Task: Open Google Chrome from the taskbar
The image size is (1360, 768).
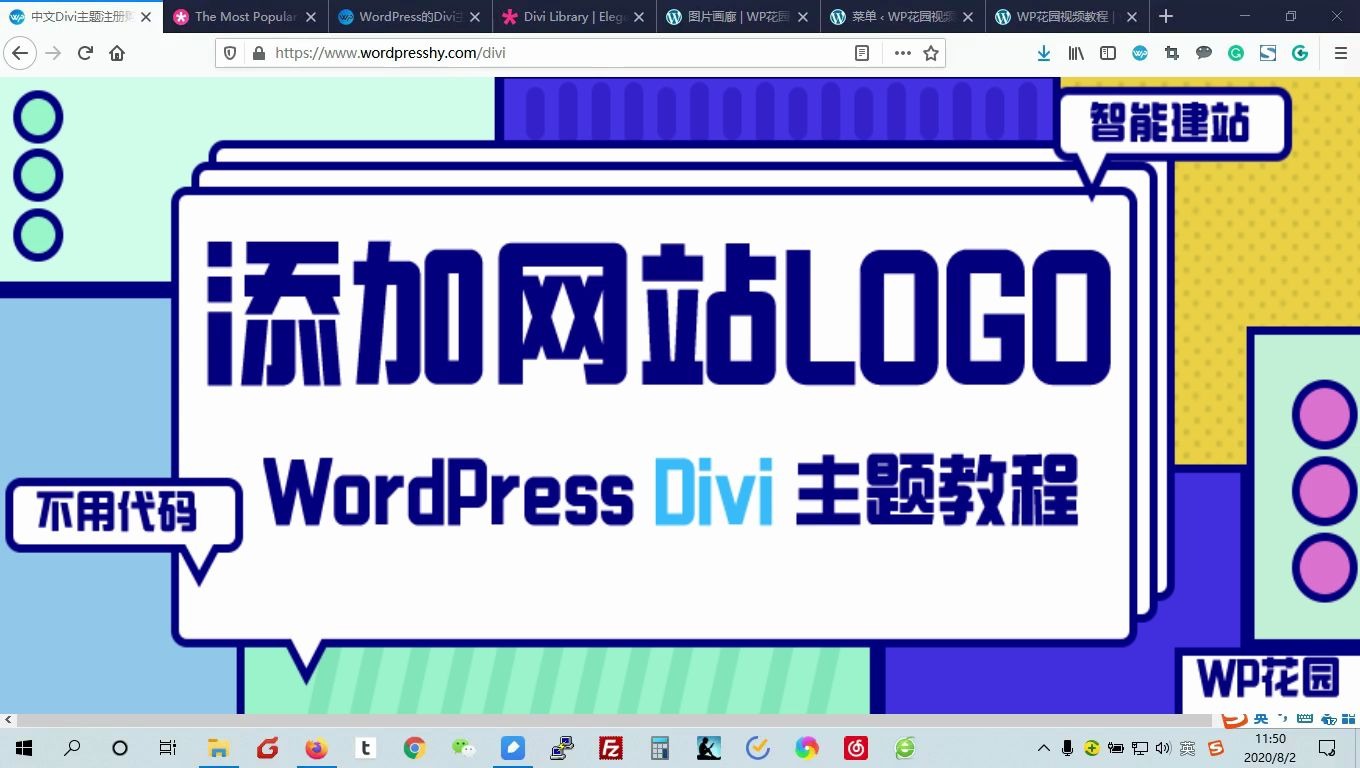Action: point(414,748)
